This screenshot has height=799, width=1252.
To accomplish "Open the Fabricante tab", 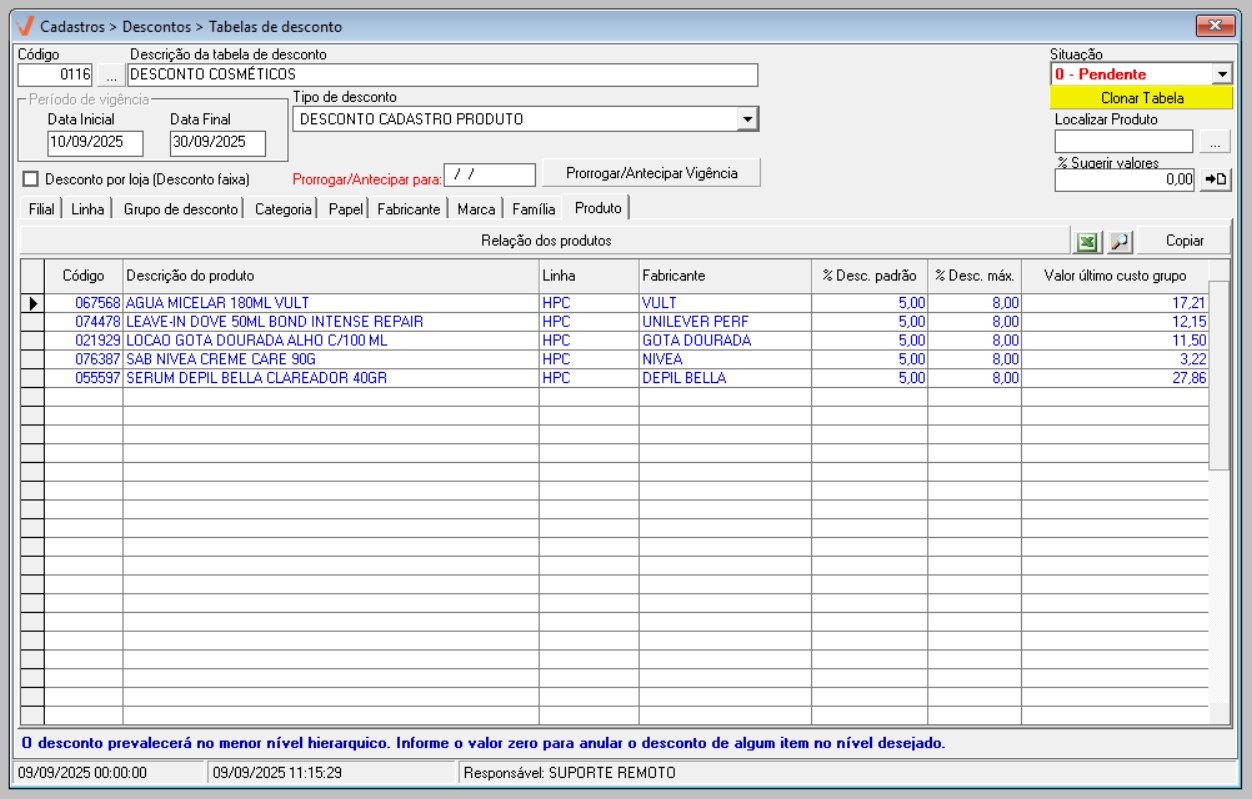I will (x=408, y=209).
